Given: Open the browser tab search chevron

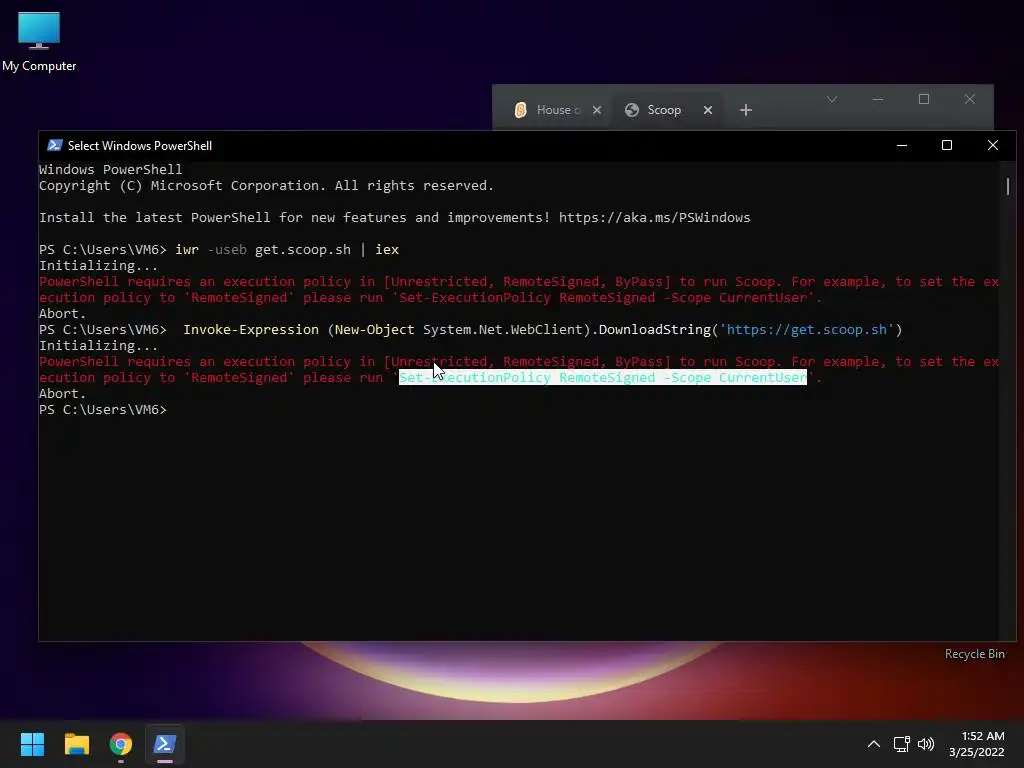Looking at the screenshot, I should 831,99.
